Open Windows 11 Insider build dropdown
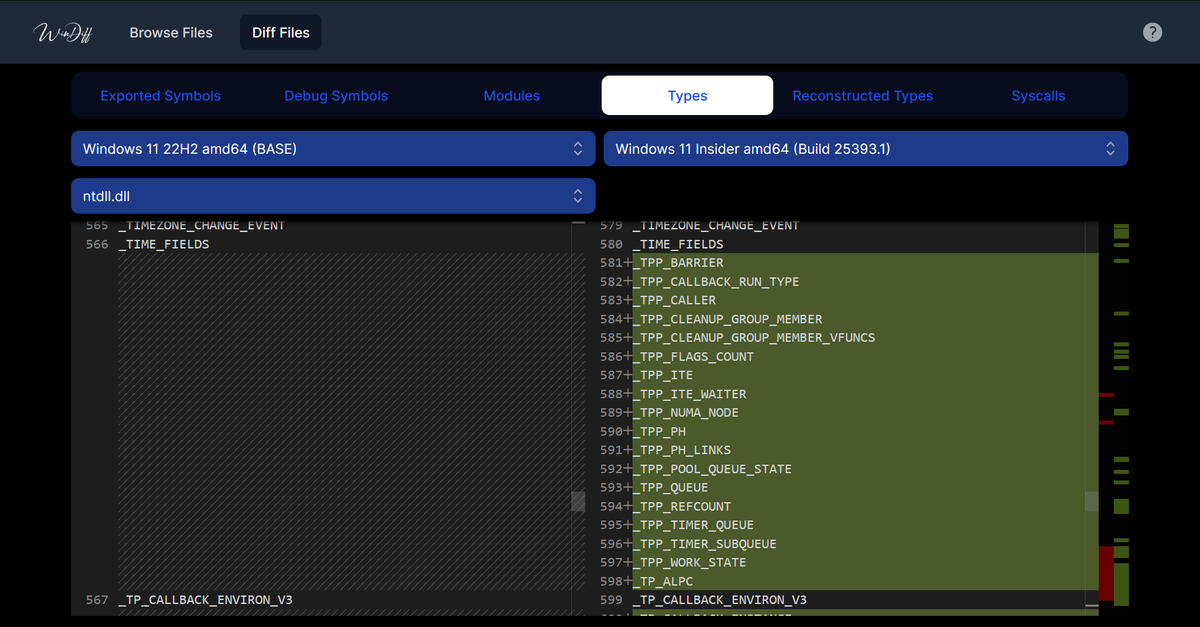The height and width of the screenshot is (627, 1200). 866,149
